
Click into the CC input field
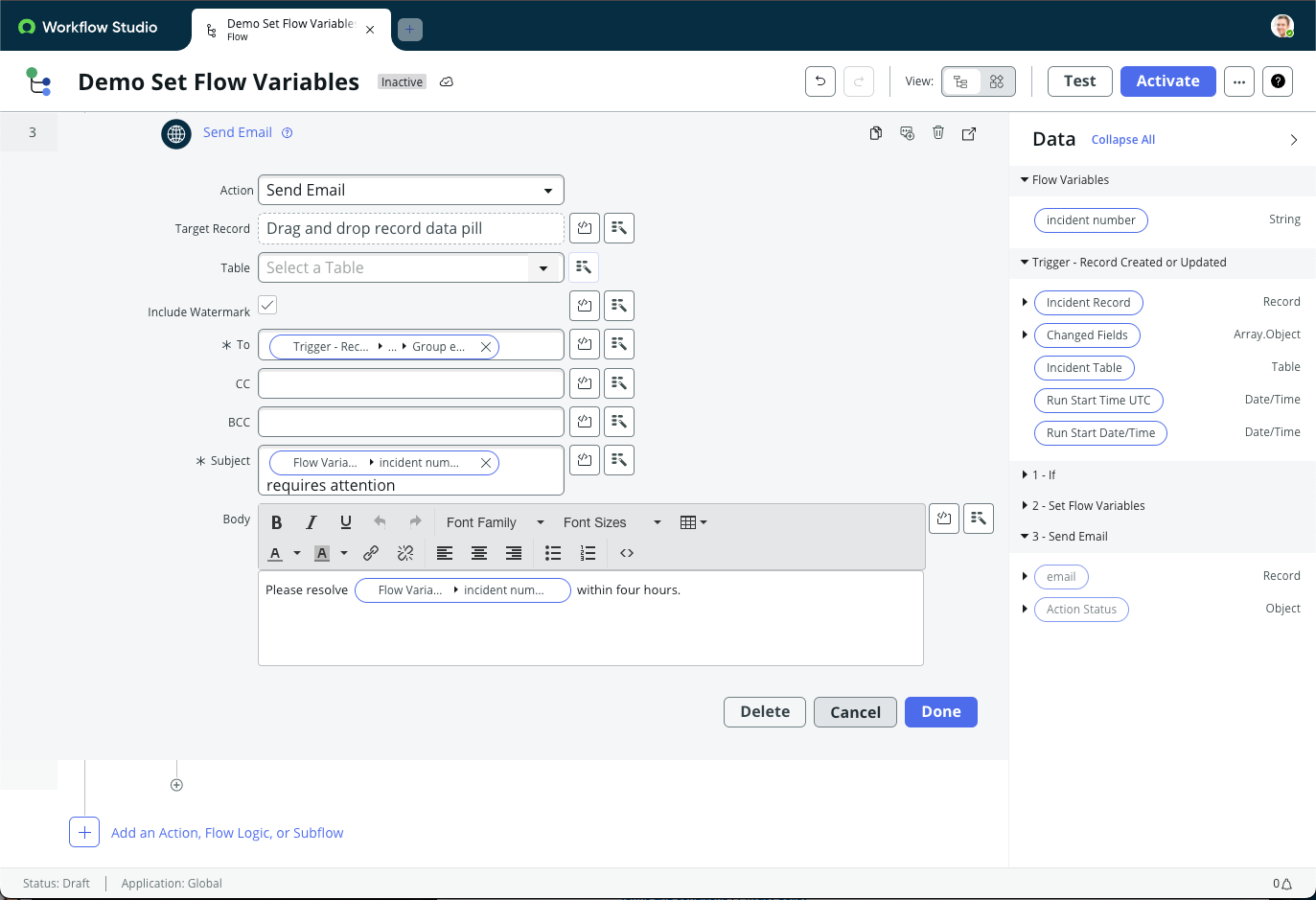[411, 383]
